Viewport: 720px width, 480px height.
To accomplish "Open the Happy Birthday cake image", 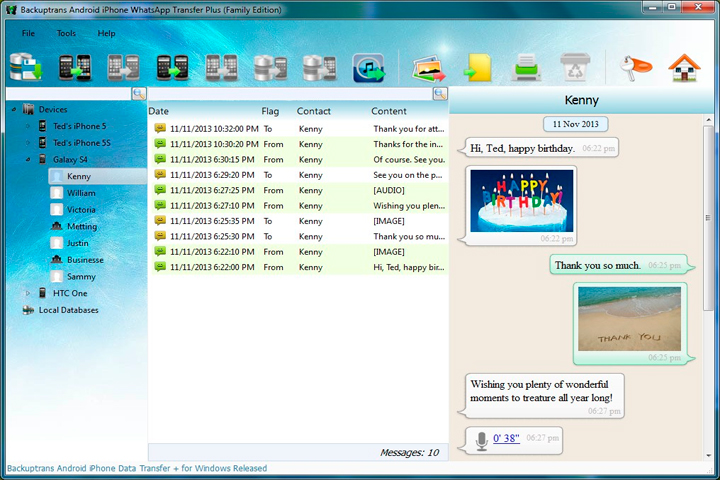I will tap(522, 200).
